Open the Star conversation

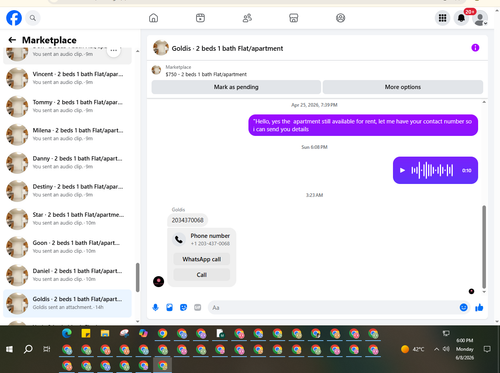(x=67, y=219)
